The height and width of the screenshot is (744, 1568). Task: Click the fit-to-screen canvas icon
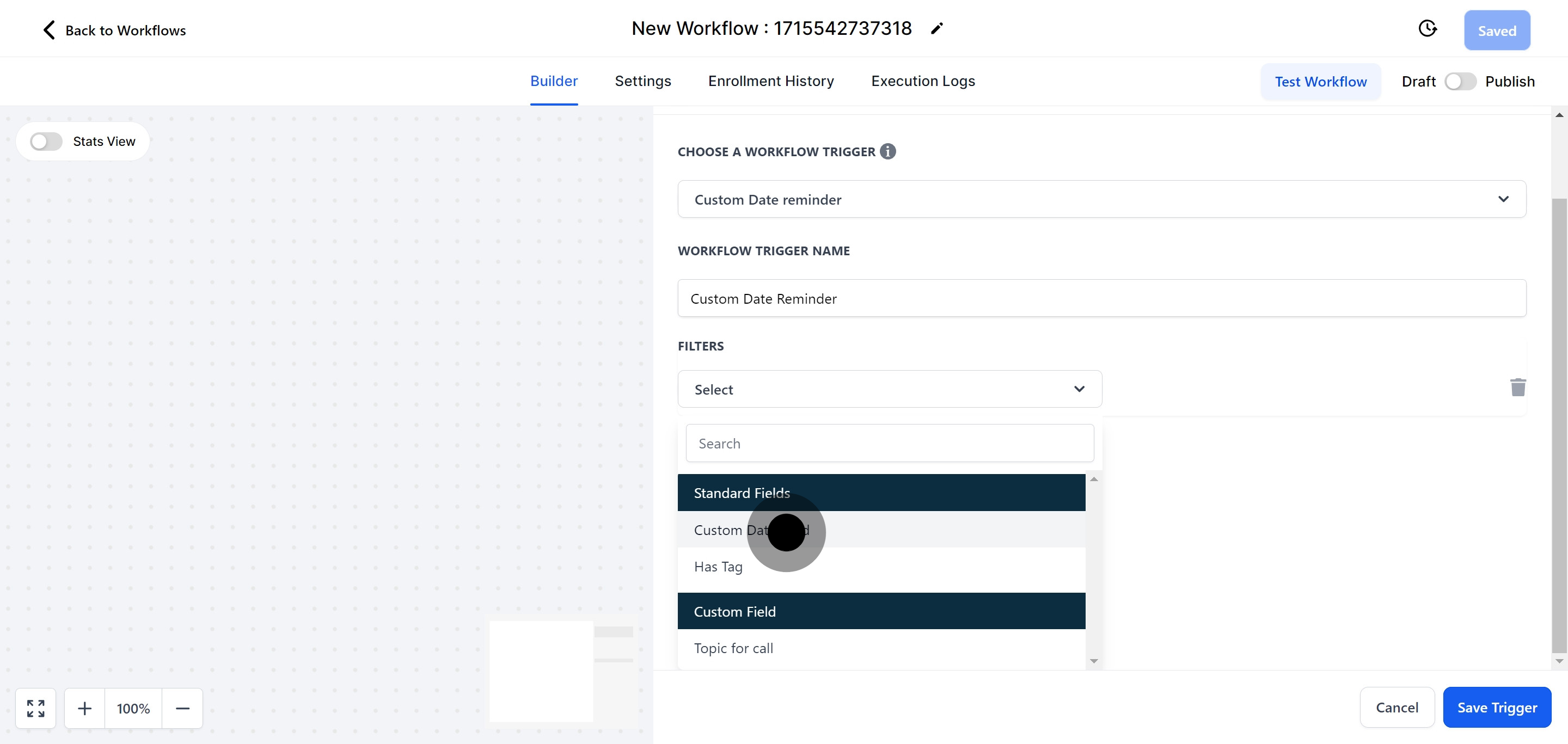point(35,708)
